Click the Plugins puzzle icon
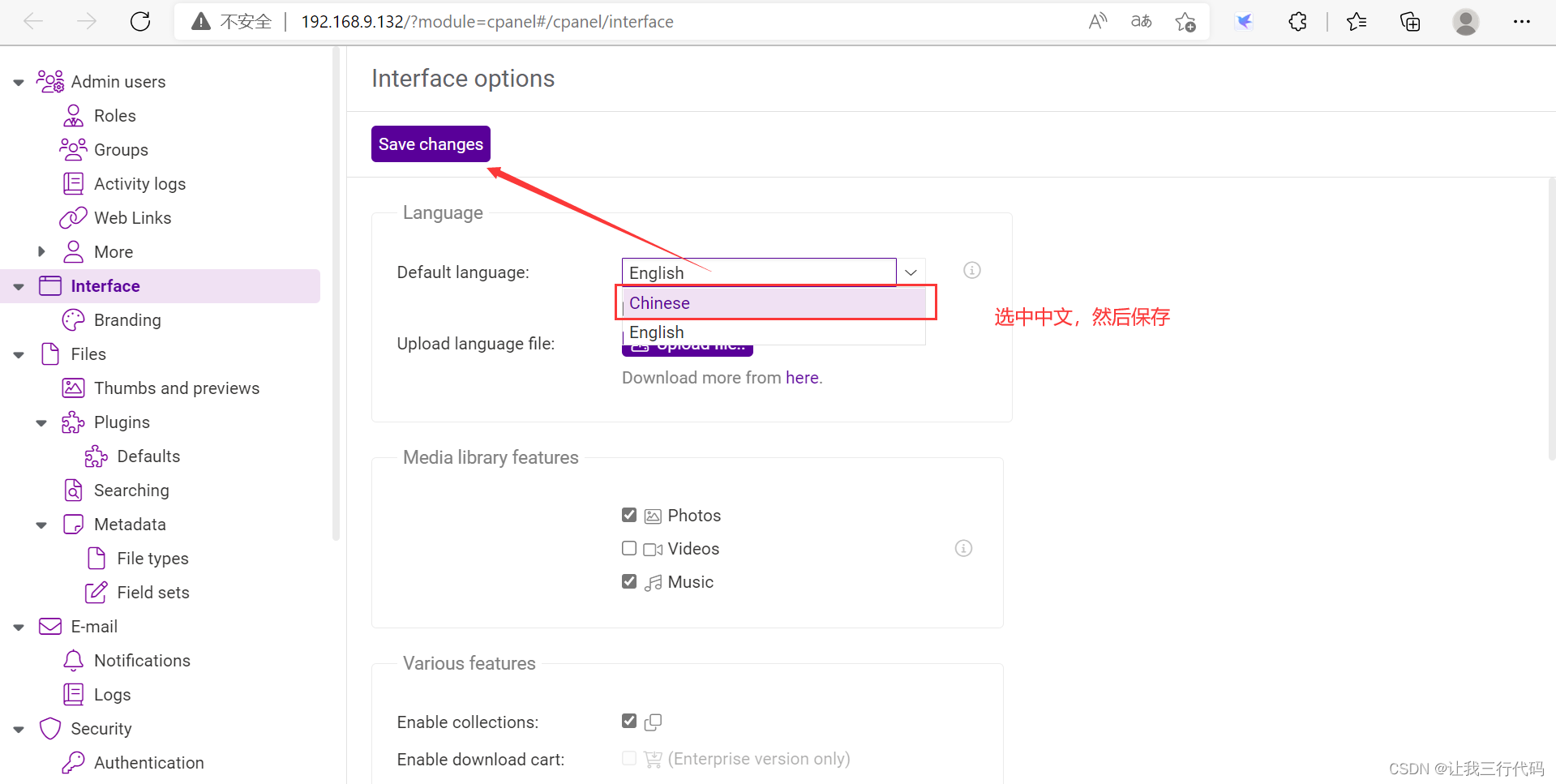 click(x=74, y=422)
